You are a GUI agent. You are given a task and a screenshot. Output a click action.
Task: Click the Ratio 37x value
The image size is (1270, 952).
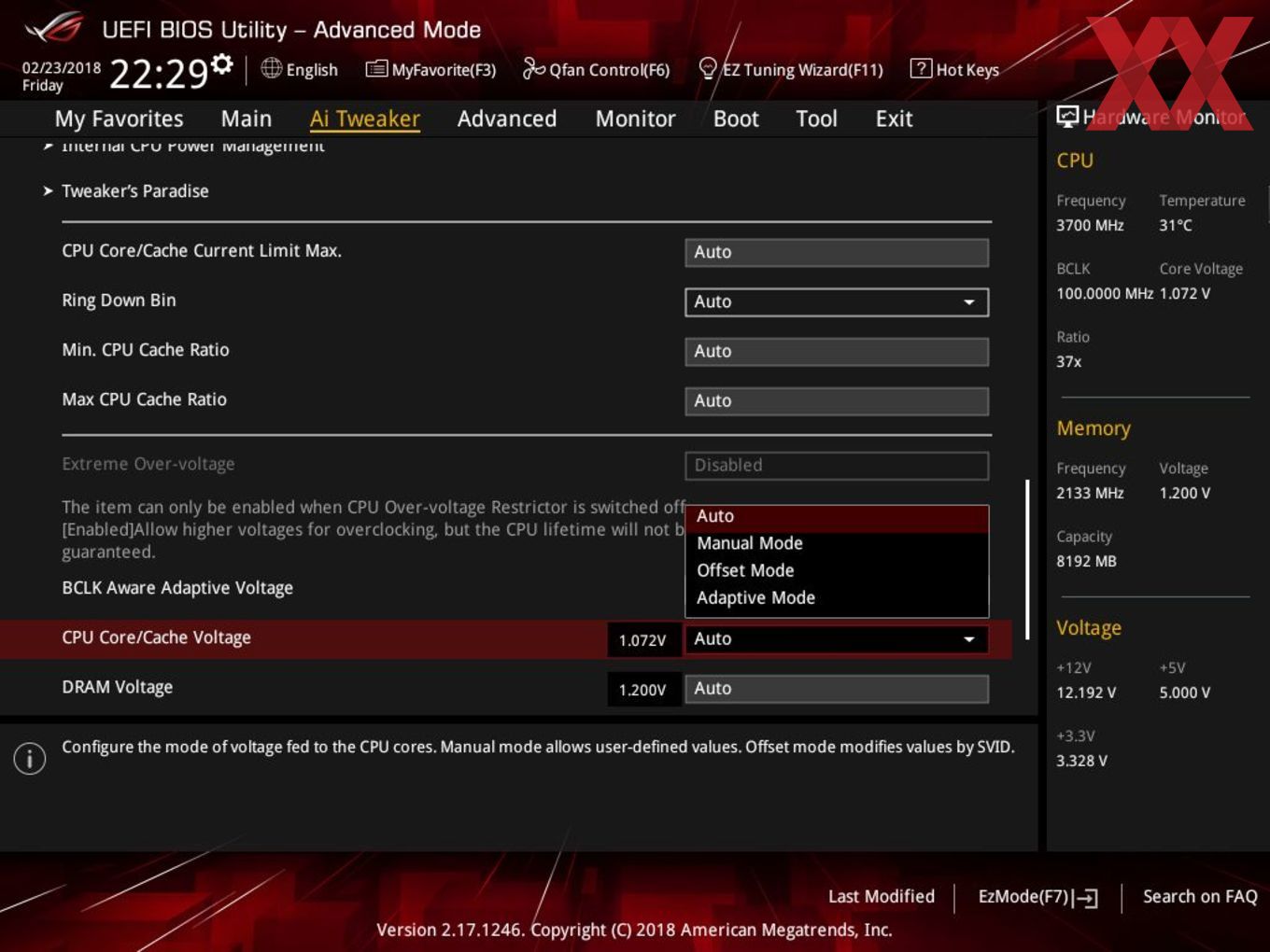pyautogui.click(x=1068, y=361)
